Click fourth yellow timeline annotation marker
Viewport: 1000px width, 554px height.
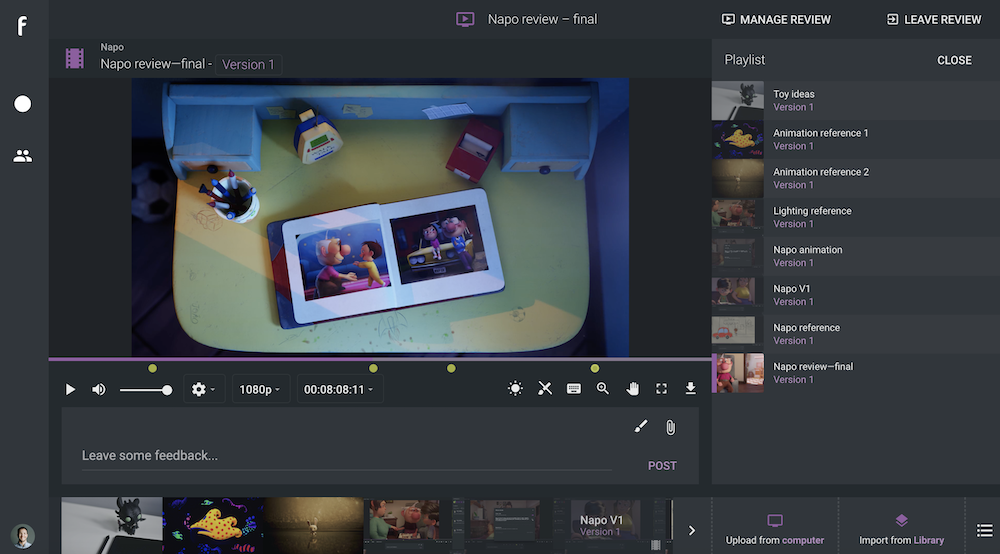coord(594,368)
